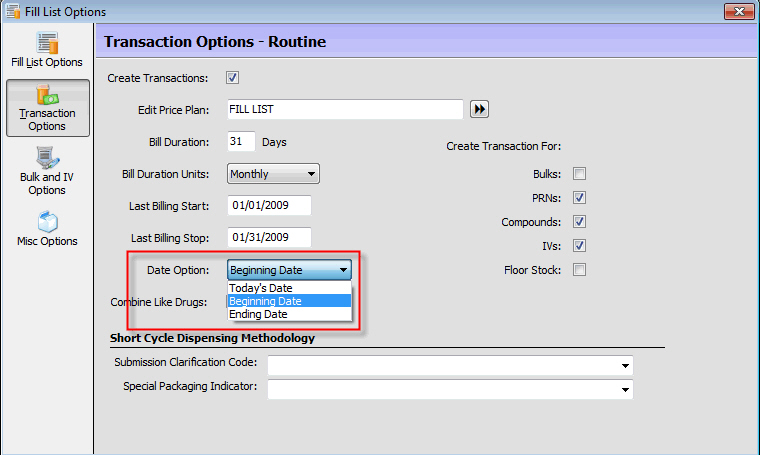Screen dimensions: 760x455
Task: Uncheck the IVs checkbox
Action: (579, 246)
